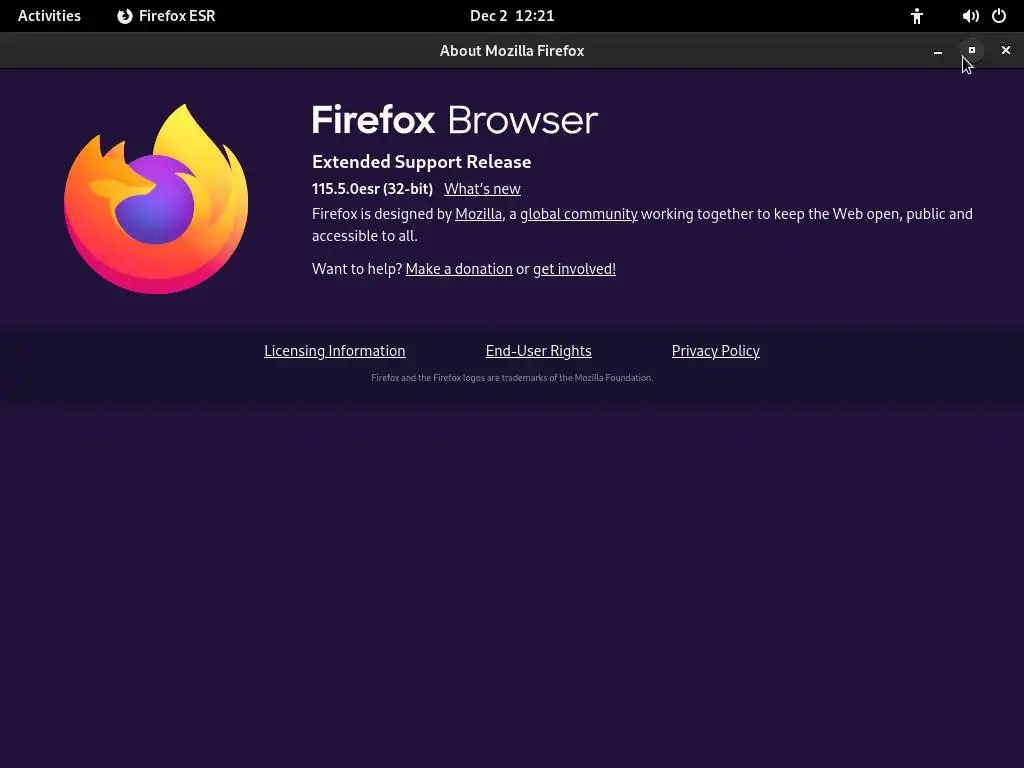Screen dimensions: 1024x768
Task: Minimize the About Mozilla Firefox window
Action: point(938,50)
